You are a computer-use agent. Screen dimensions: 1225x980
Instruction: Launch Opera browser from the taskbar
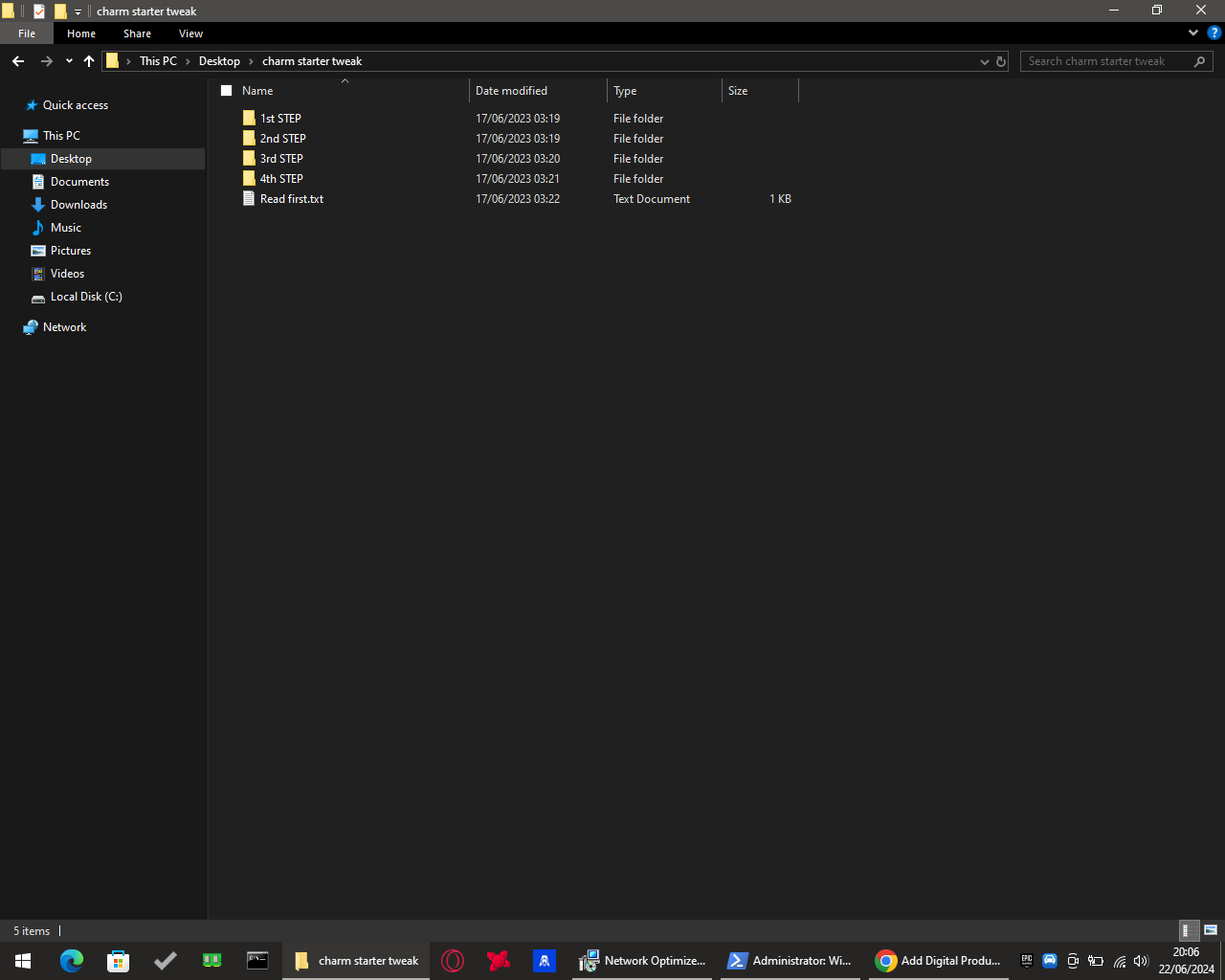click(453, 961)
